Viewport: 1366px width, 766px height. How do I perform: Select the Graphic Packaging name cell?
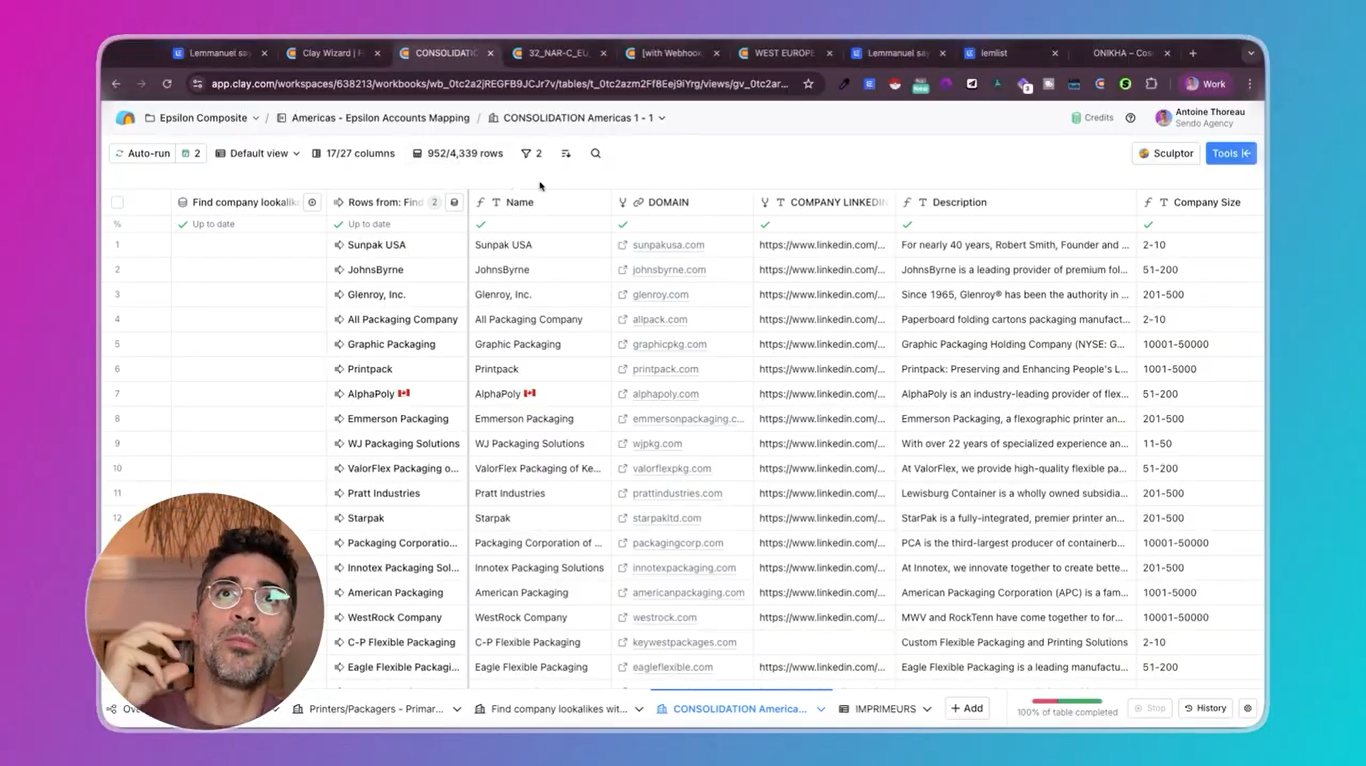click(x=539, y=344)
